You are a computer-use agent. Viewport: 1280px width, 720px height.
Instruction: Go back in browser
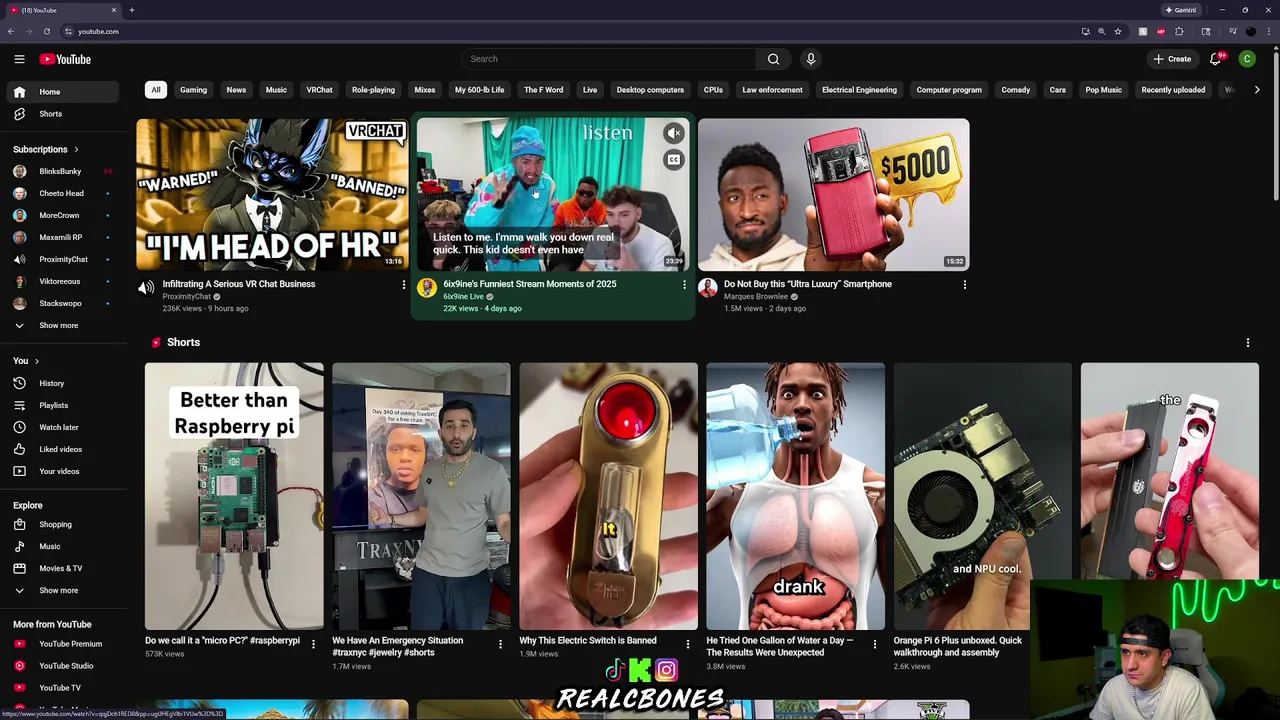pos(10,31)
